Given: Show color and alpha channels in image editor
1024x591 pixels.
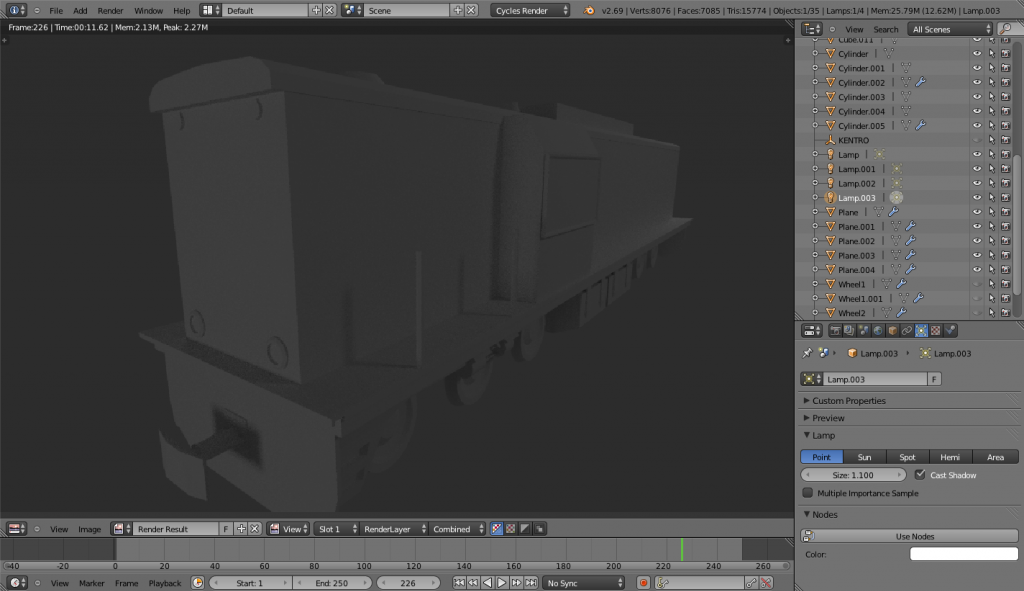Looking at the screenshot, I should (x=496, y=529).
